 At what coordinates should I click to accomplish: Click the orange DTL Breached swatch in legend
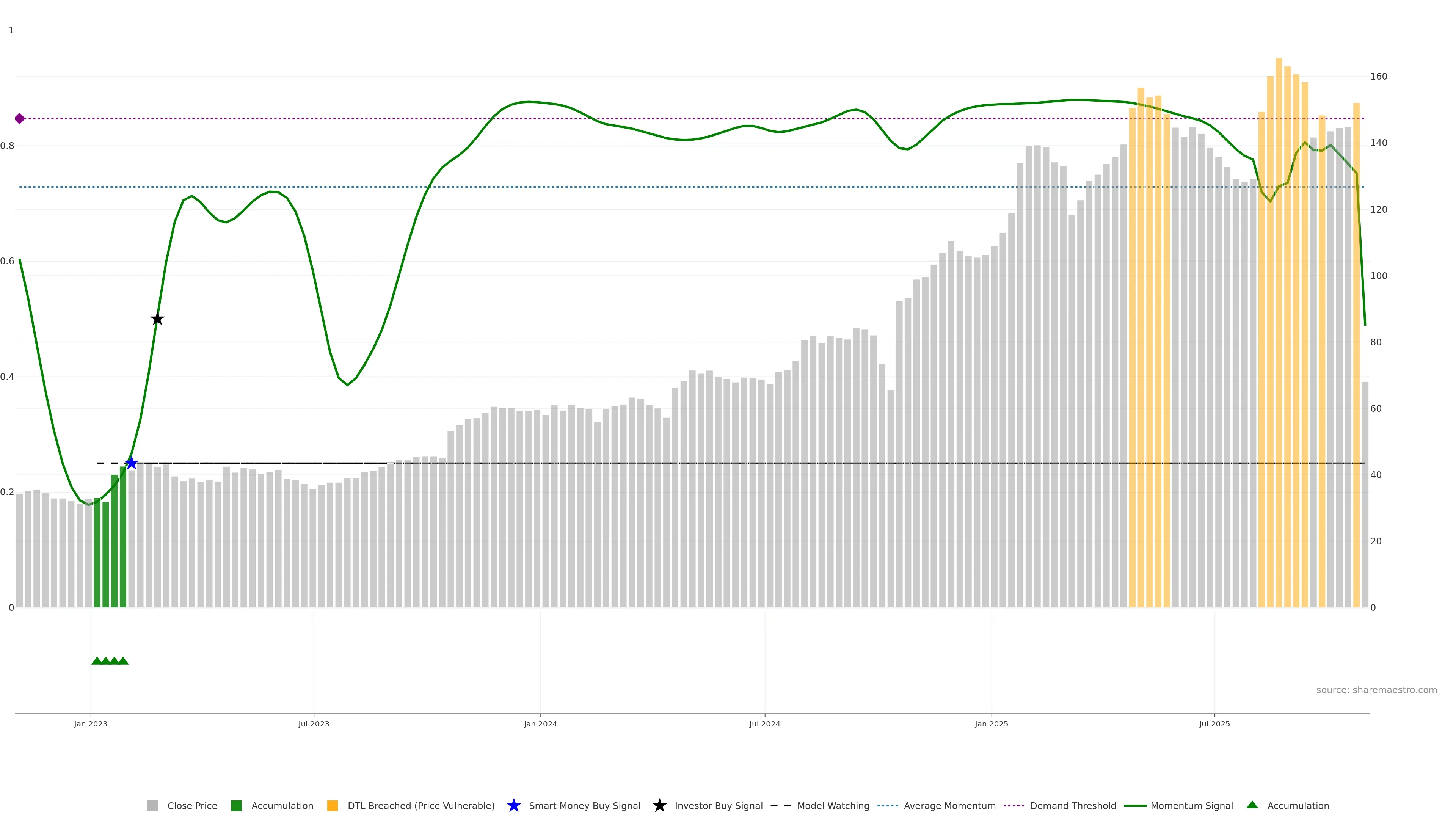click(x=333, y=805)
